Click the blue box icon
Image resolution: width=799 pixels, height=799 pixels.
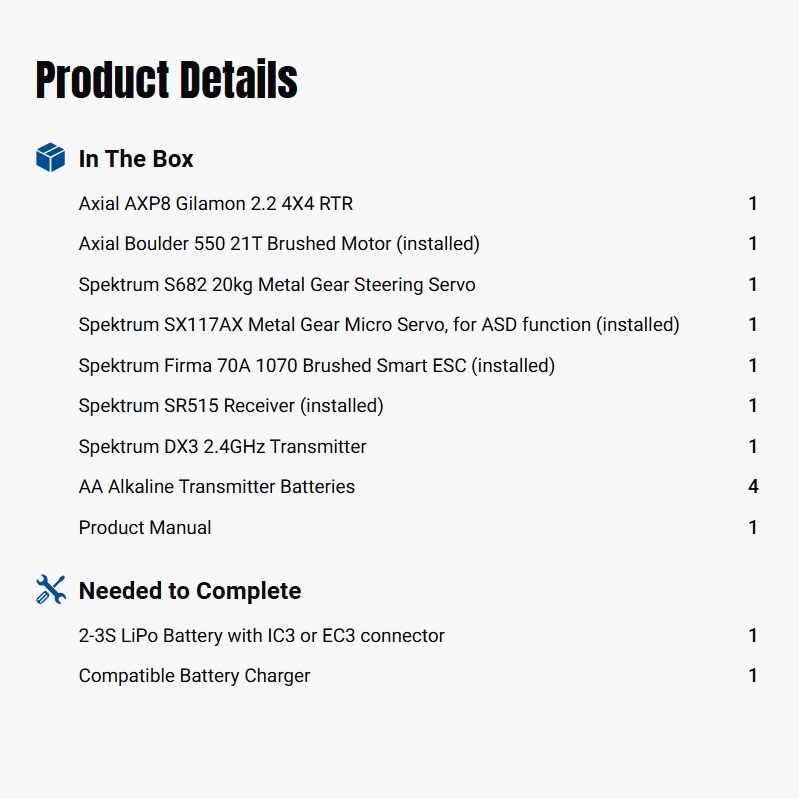(x=50, y=158)
